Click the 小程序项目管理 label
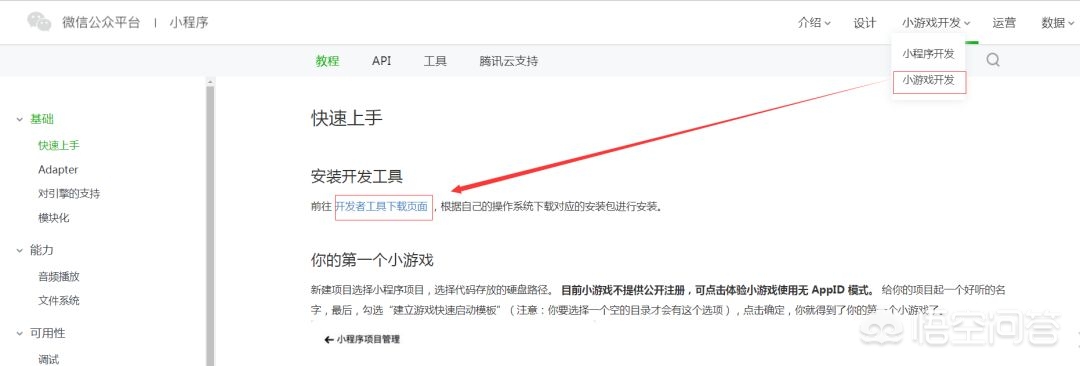1080x366 pixels. [368, 339]
